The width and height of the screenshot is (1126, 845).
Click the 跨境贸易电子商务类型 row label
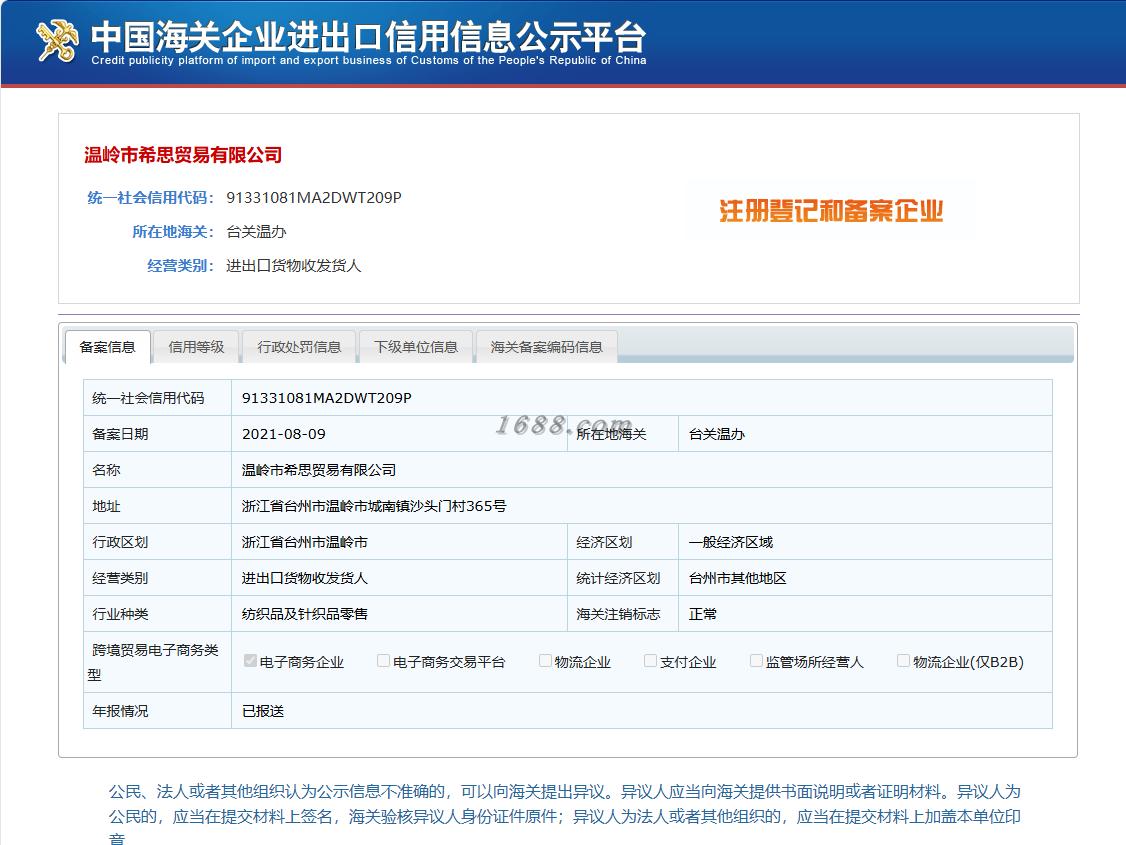154,662
